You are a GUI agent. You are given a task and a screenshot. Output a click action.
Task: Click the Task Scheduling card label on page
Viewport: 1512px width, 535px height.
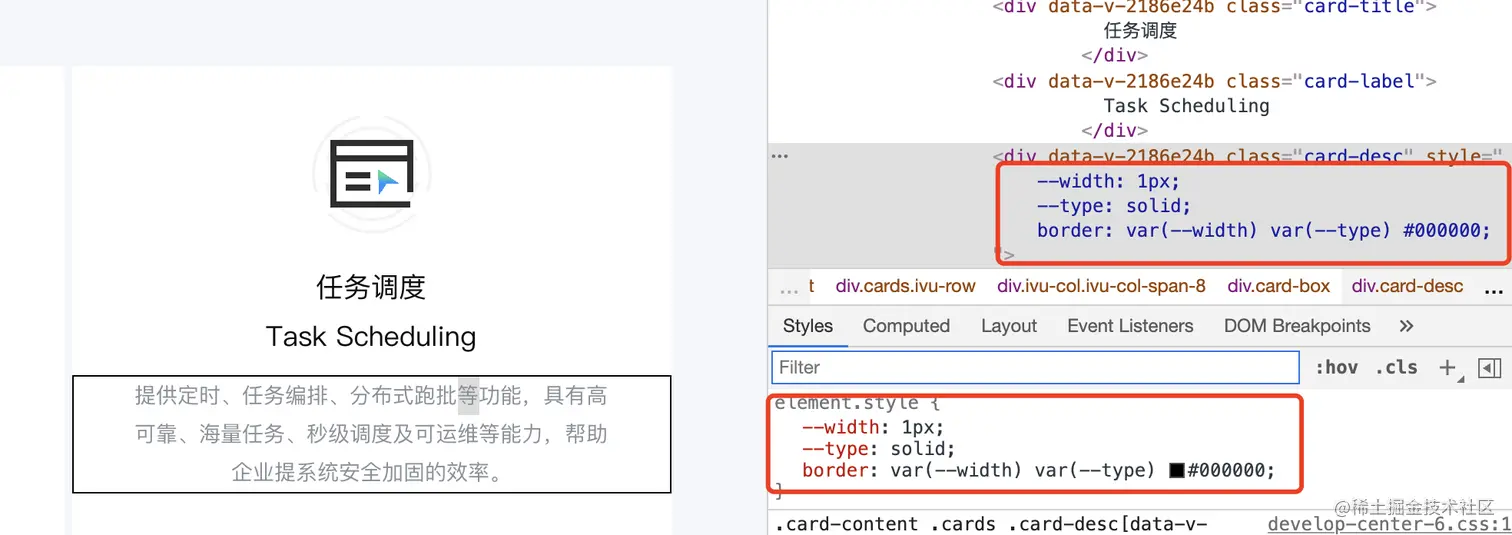pos(371,336)
